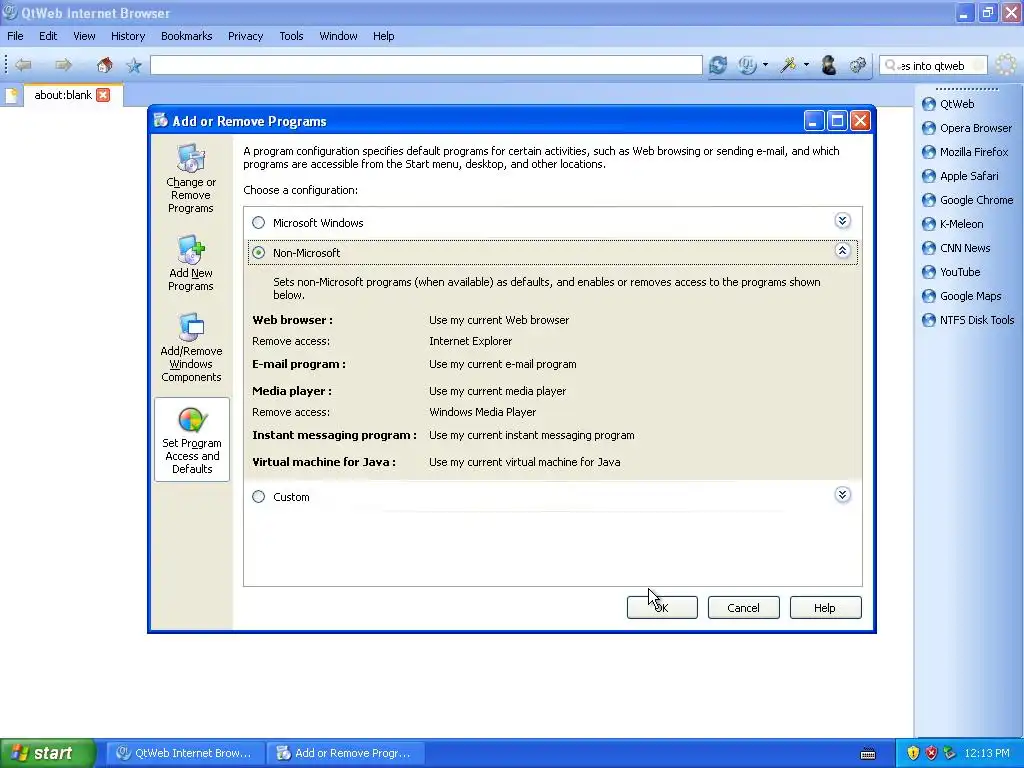Click the QtWeb globe toolbar icon

pos(747,65)
